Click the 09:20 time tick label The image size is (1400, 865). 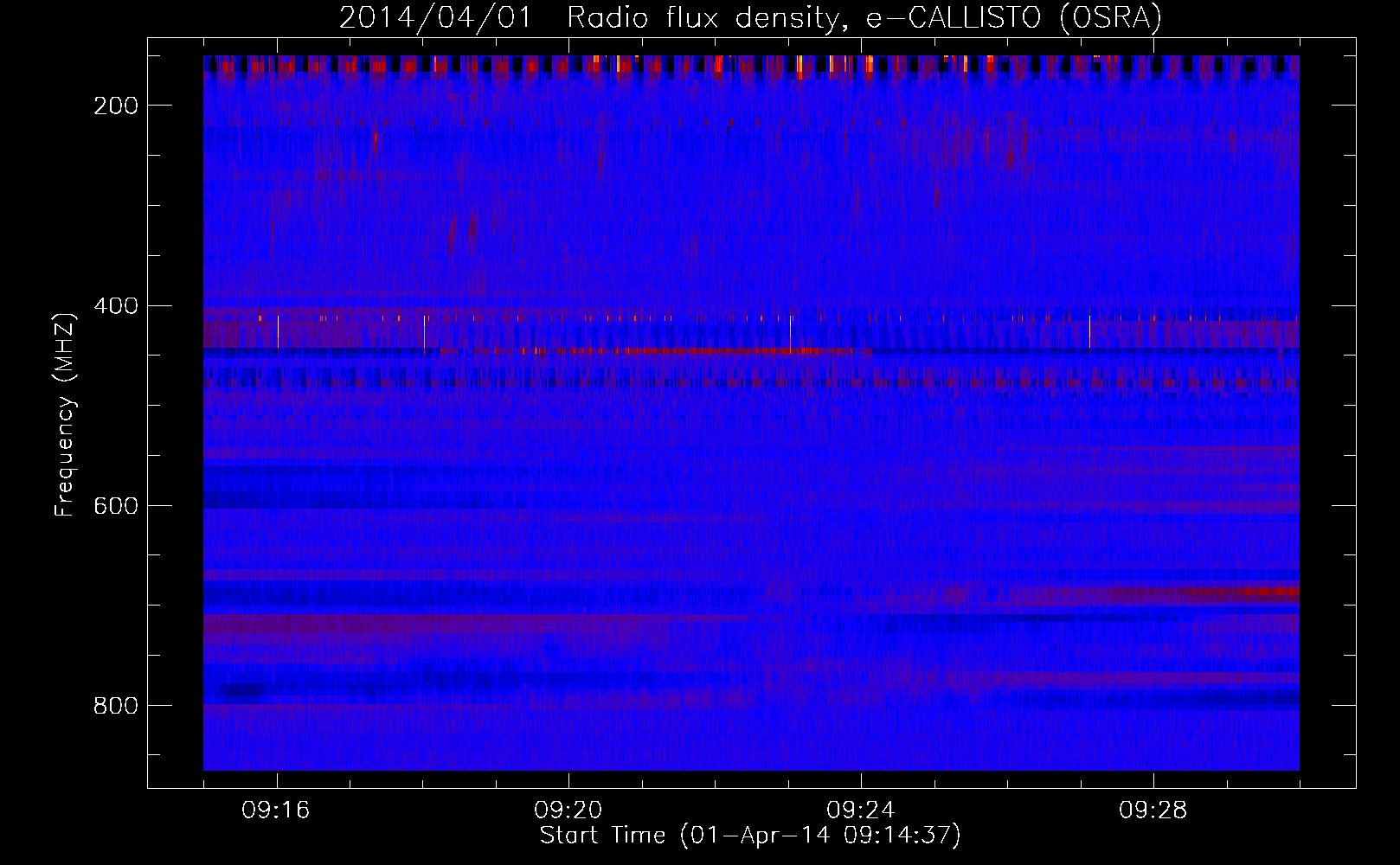(x=568, y=810)
